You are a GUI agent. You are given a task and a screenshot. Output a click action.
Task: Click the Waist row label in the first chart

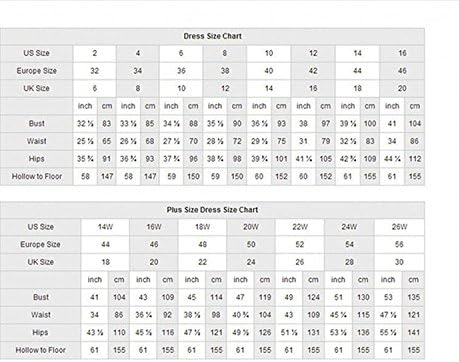37,141
